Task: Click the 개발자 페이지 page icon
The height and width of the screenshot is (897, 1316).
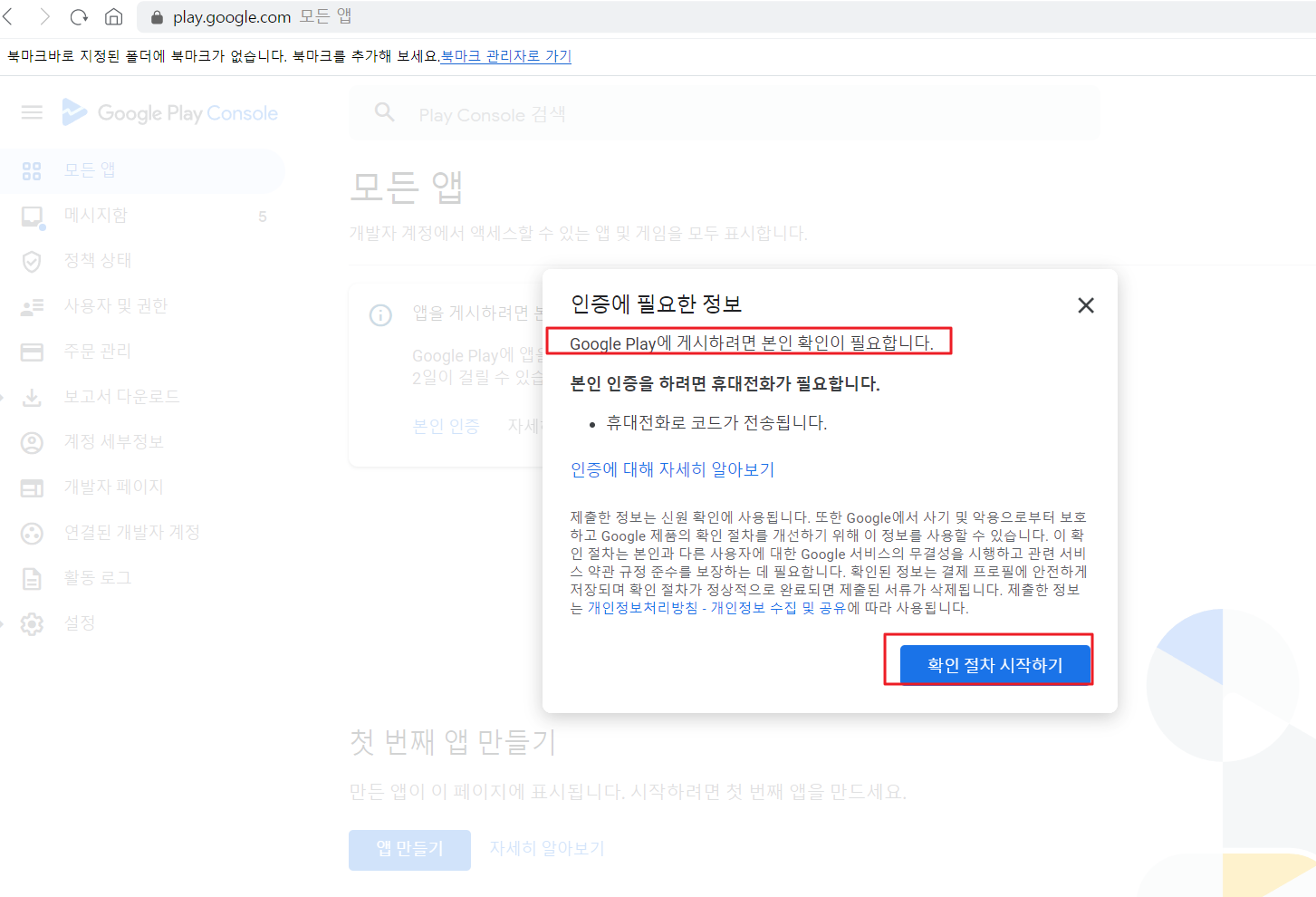Action: coord(32,487)
